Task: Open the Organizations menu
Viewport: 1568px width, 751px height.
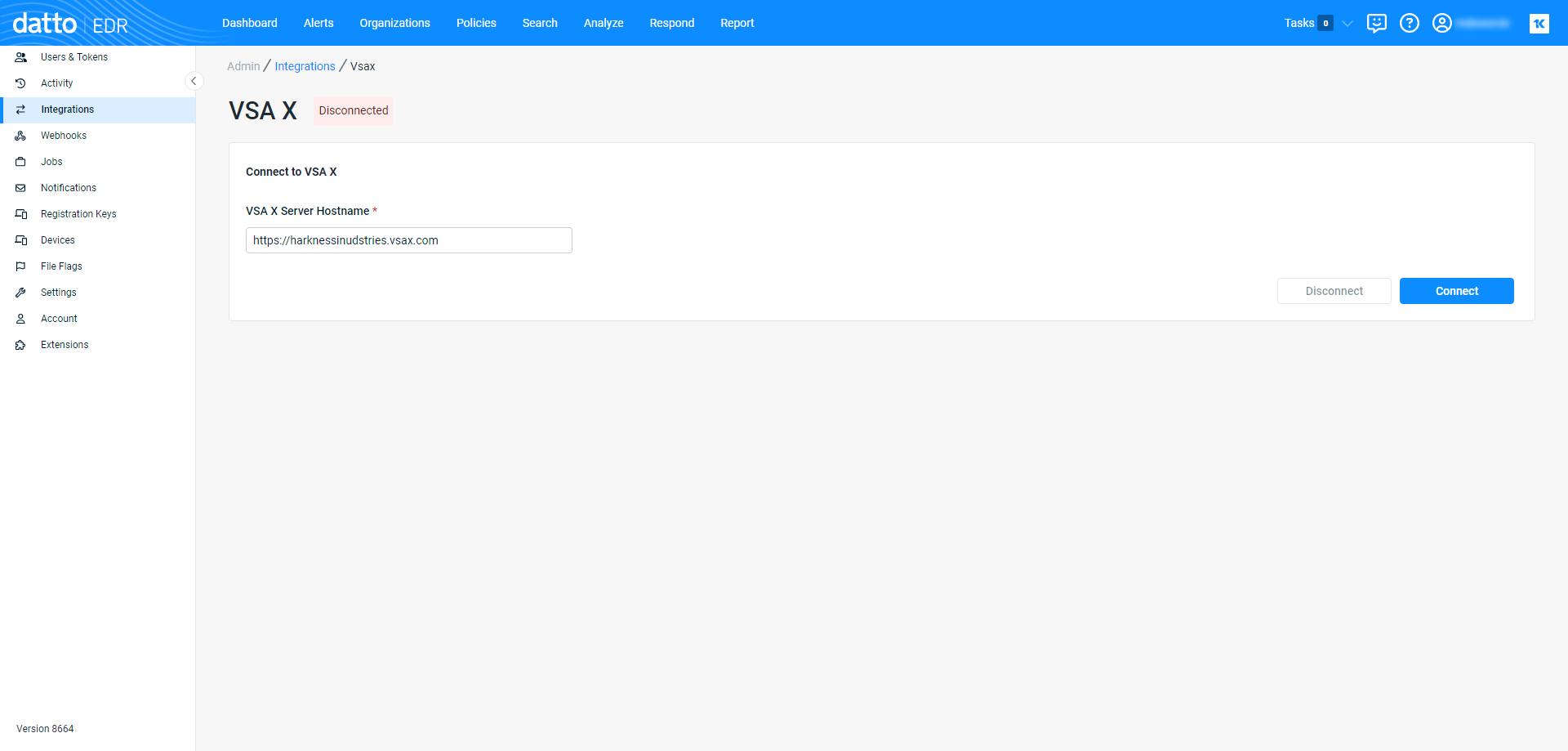Action: tap(395, 23)
